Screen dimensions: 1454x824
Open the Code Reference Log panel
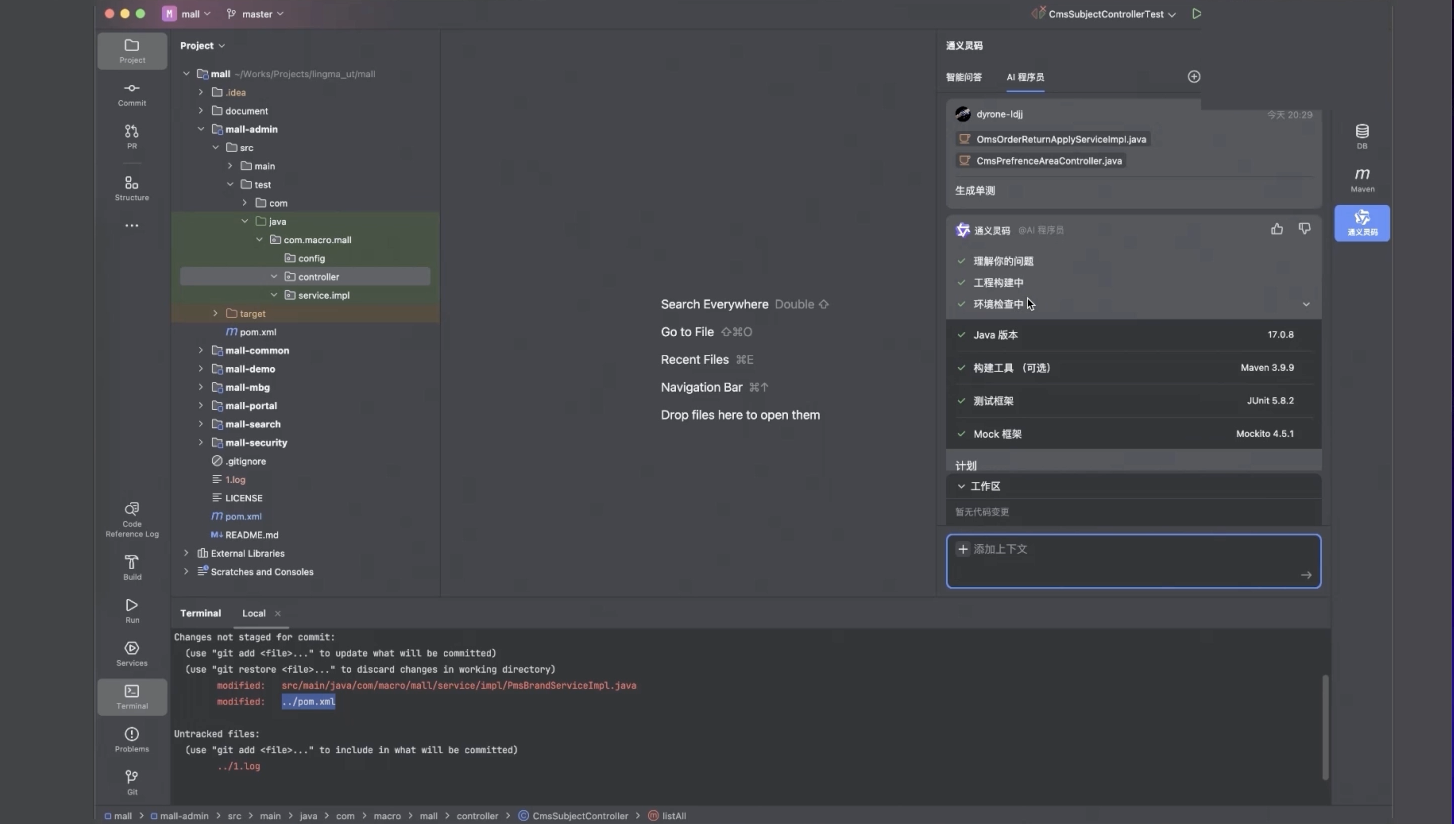132,520
